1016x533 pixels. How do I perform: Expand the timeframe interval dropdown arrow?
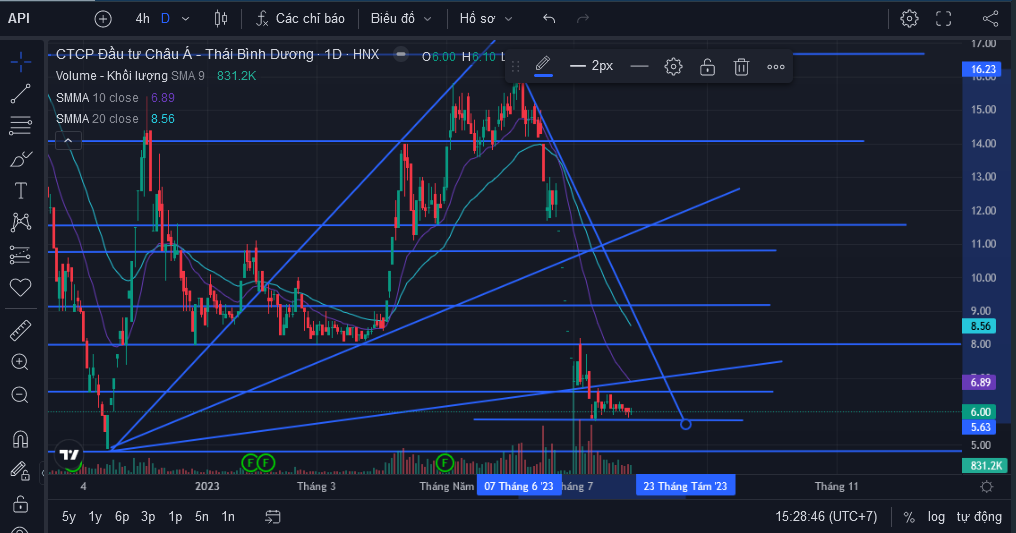coord(185,19)
